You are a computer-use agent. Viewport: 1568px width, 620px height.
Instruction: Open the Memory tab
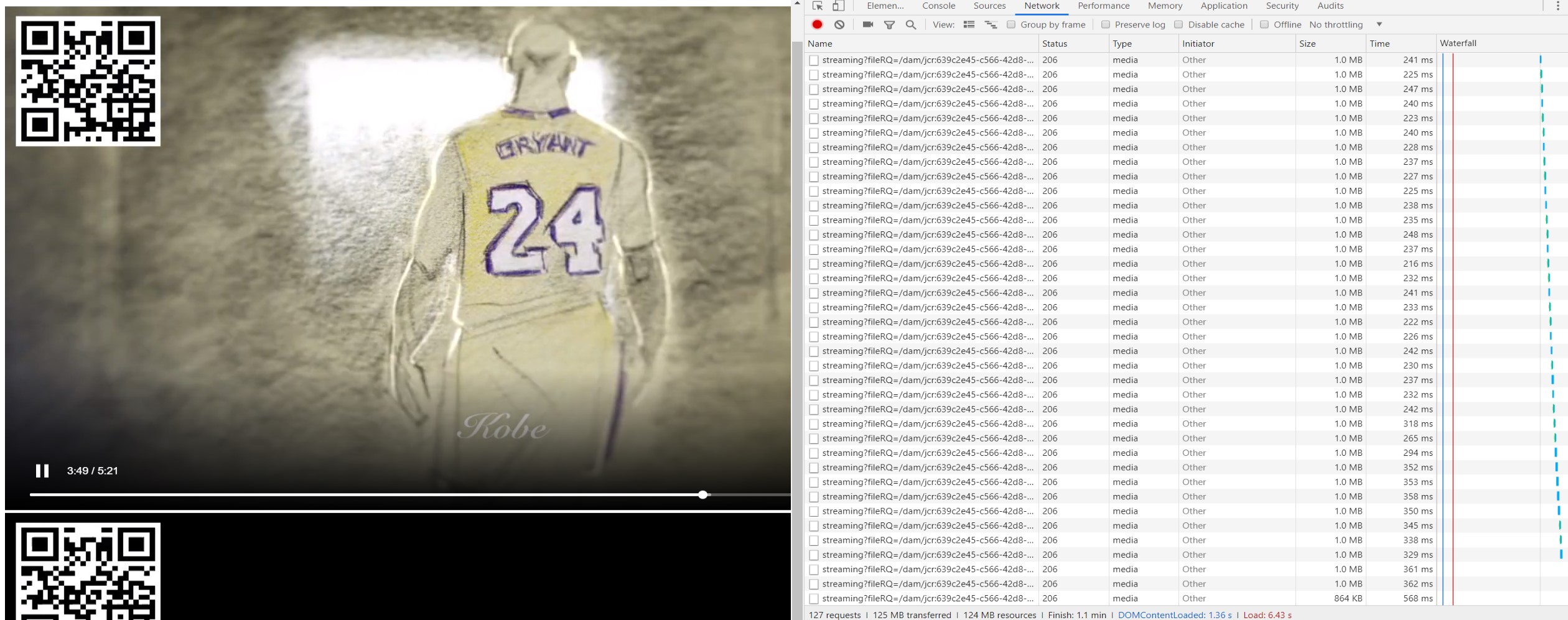[1165, 6]
